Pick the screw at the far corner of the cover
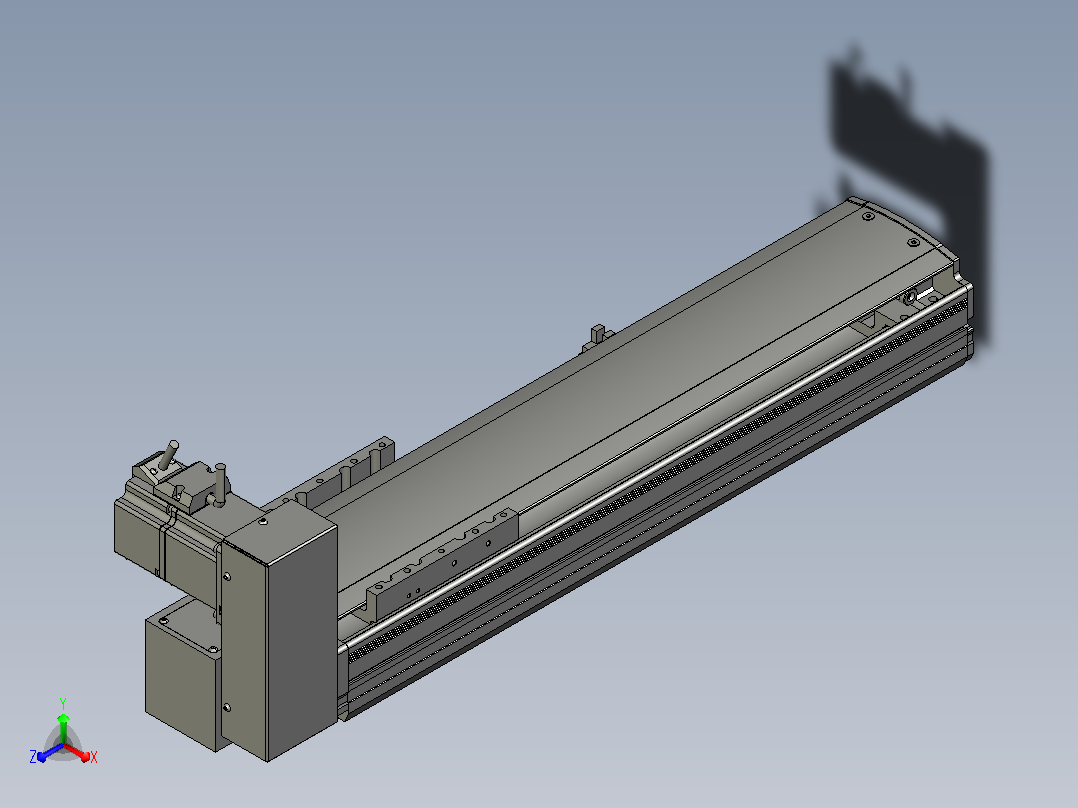 click(868, 216)
